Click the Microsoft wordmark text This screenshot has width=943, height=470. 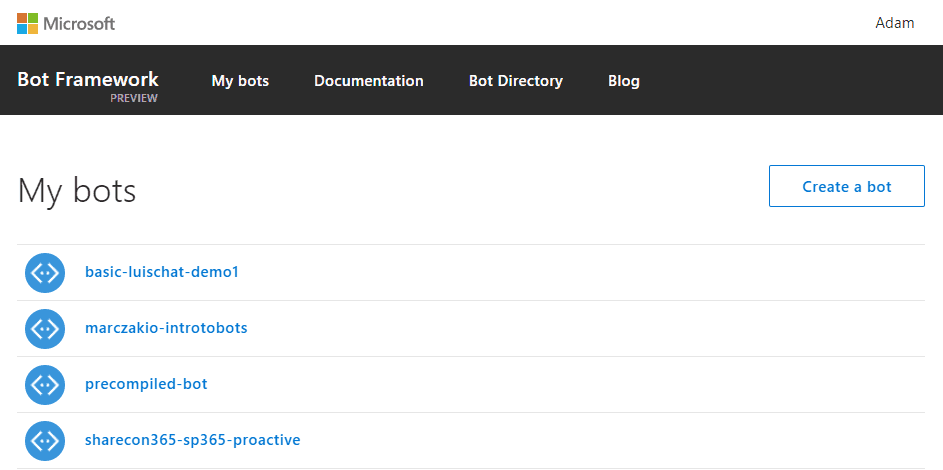tap(79, 23)
